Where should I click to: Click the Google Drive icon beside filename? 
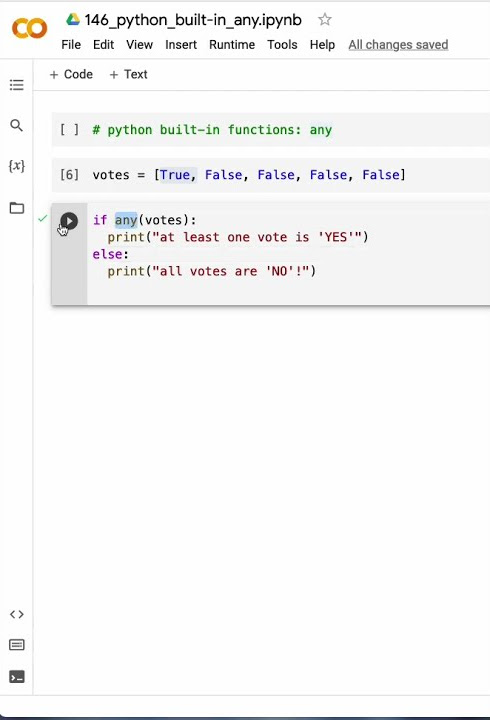(73, 19)
